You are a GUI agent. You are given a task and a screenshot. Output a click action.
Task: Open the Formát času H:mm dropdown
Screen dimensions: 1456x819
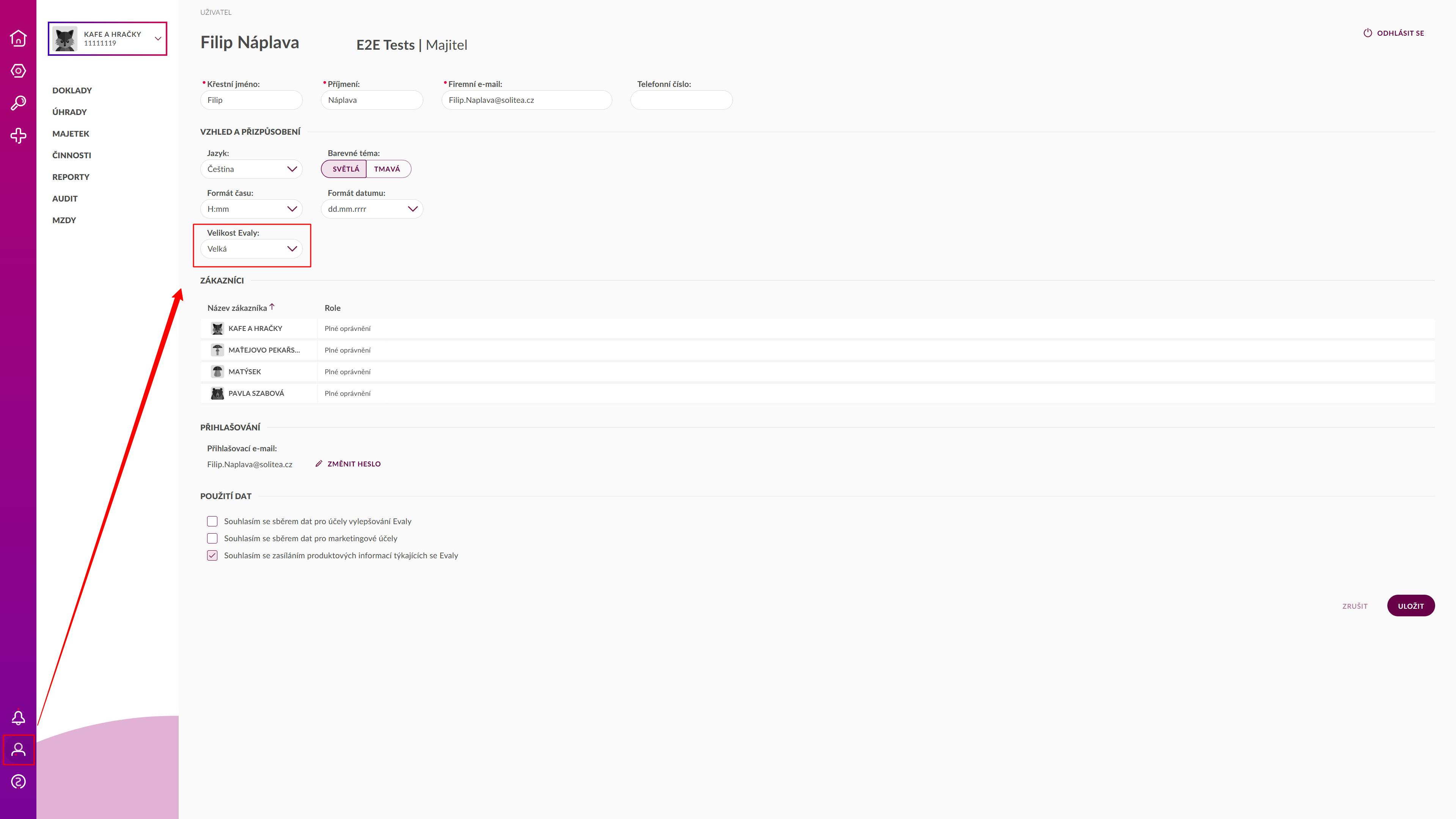pyautogui.click(x=252, y=209)
